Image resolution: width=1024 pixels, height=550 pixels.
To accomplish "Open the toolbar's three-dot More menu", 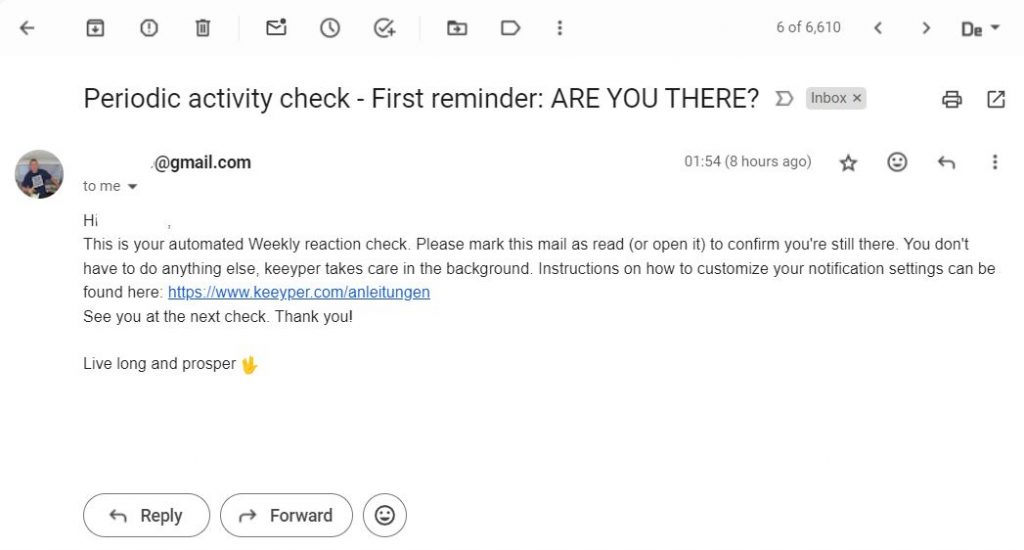I will click(x=560, y=29).
